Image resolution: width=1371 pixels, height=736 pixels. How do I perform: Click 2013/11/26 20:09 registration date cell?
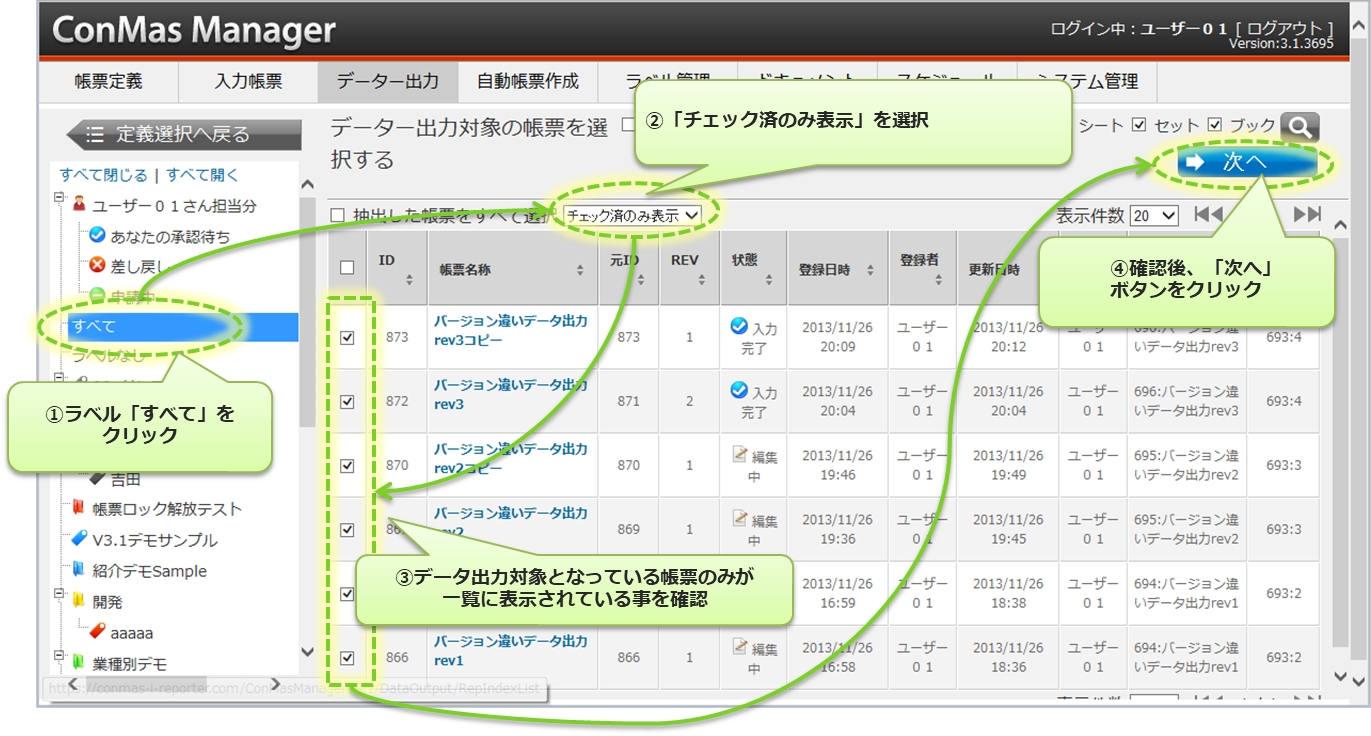click(x=837, y=338)
